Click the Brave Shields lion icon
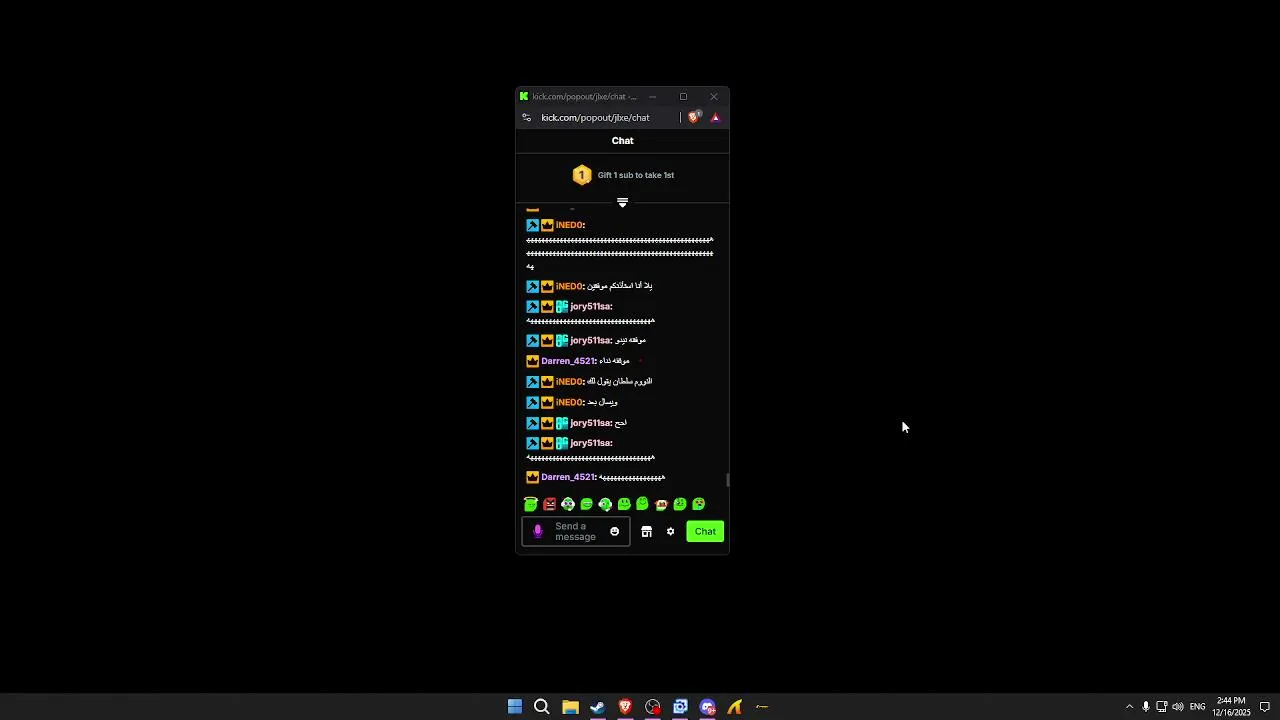The height and width of the screenshot is (720, 1280). [694, 117]
